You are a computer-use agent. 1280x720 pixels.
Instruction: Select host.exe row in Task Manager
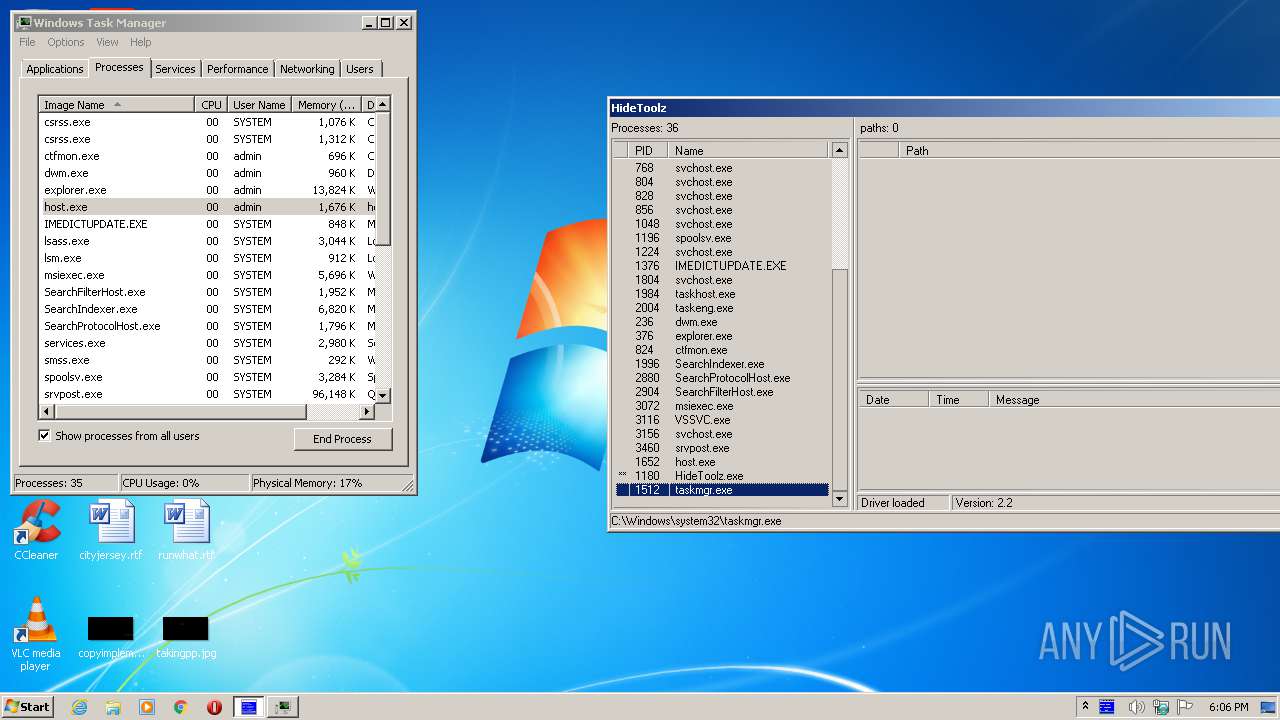tap(207, 207)
